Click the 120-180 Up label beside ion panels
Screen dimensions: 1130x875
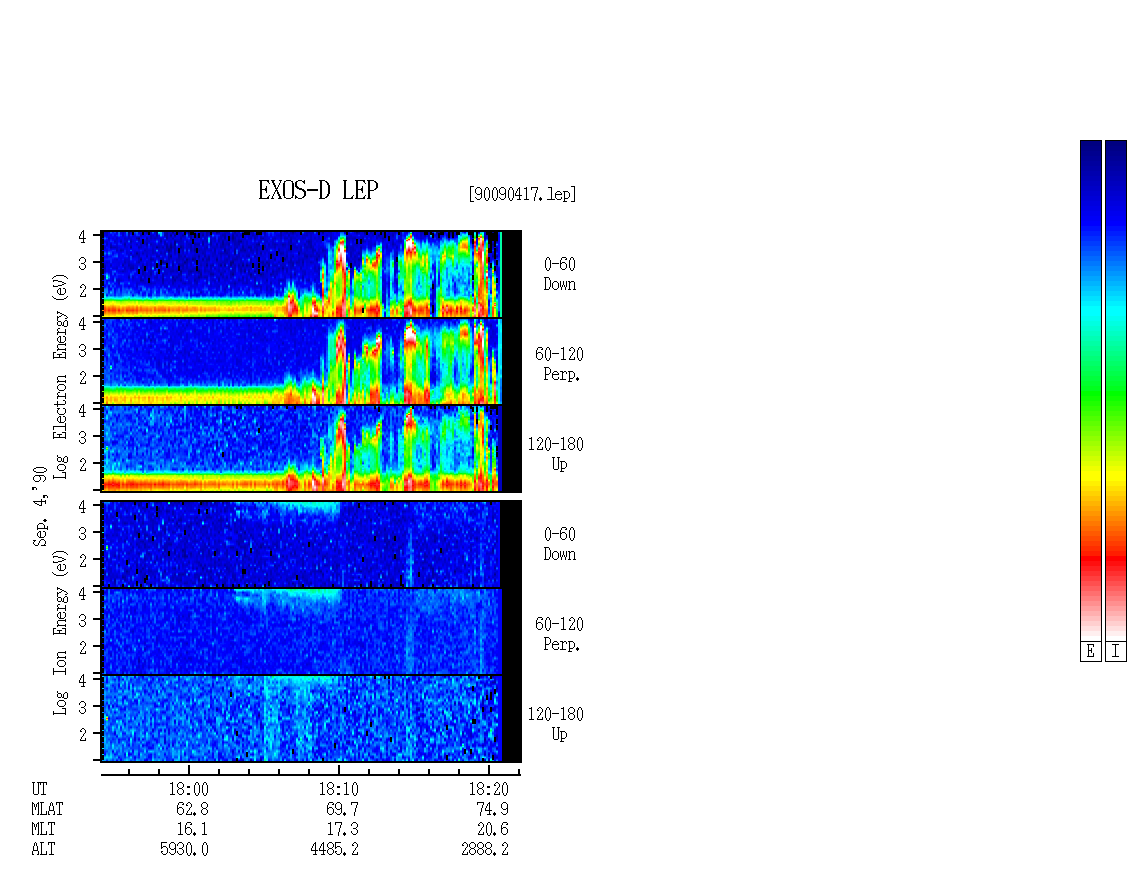coord(556,724)
